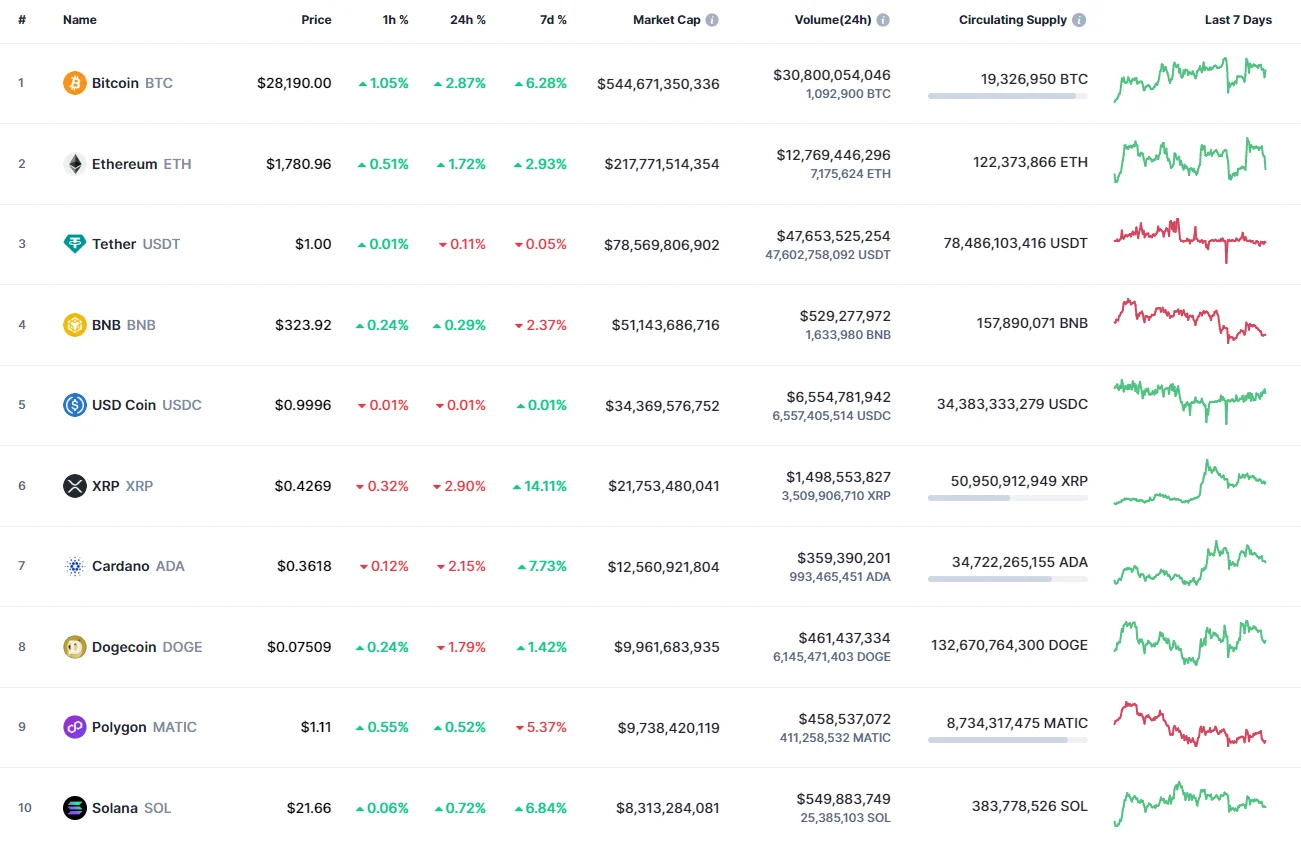Click the Bitcoin logo icon
The height and width of the screenshot is (841, 1301).
click(x=75, y=83)
